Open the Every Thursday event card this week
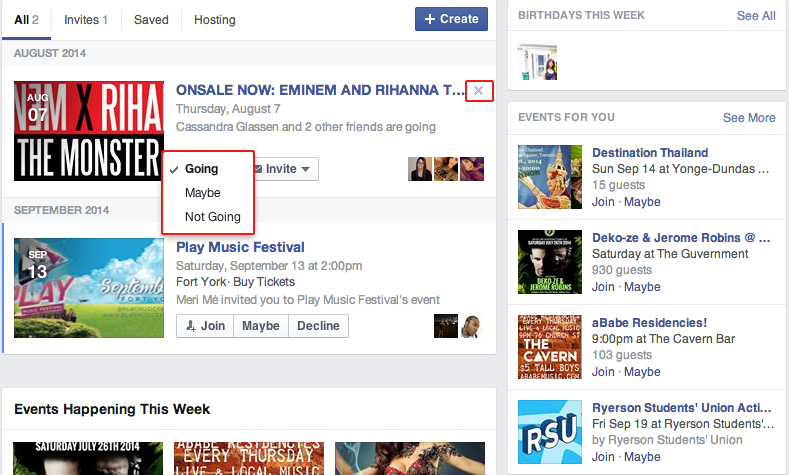Image resolution: width=789 pixels, height=475 pixels. click(x=249, y=458)
